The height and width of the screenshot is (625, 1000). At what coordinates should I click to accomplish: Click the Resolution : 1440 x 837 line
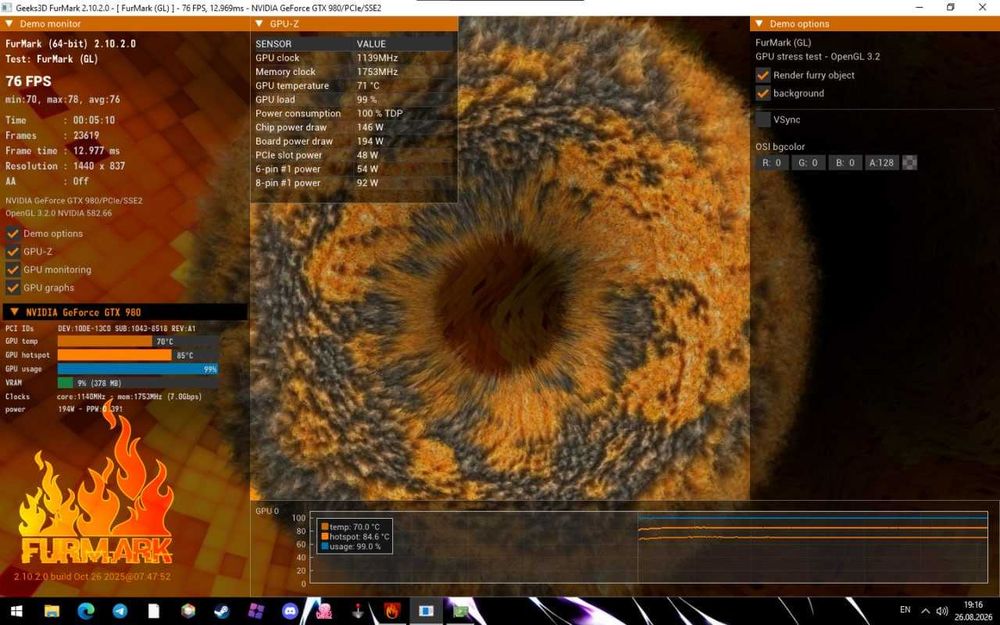tap(65, 166)
